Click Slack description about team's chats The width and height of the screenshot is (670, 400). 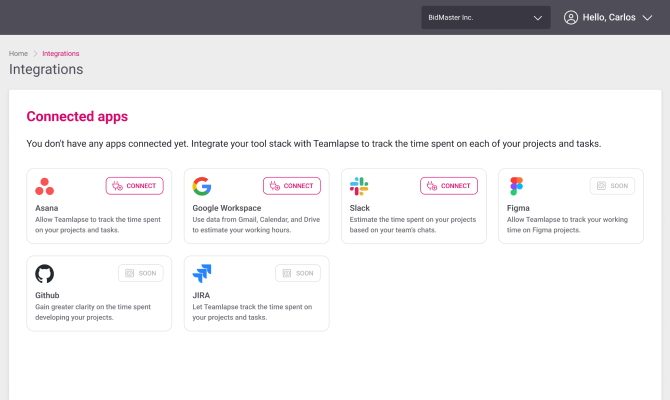coord(413,225)
